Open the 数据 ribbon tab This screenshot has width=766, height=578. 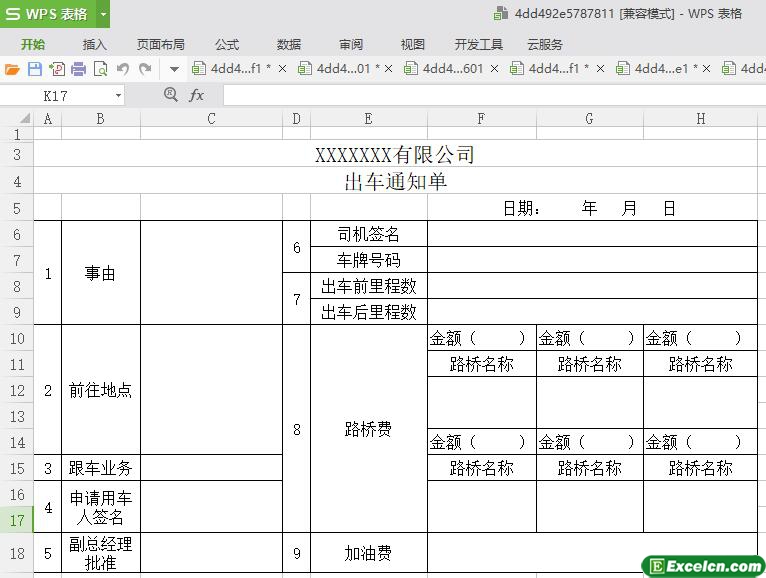coord(289,44)
